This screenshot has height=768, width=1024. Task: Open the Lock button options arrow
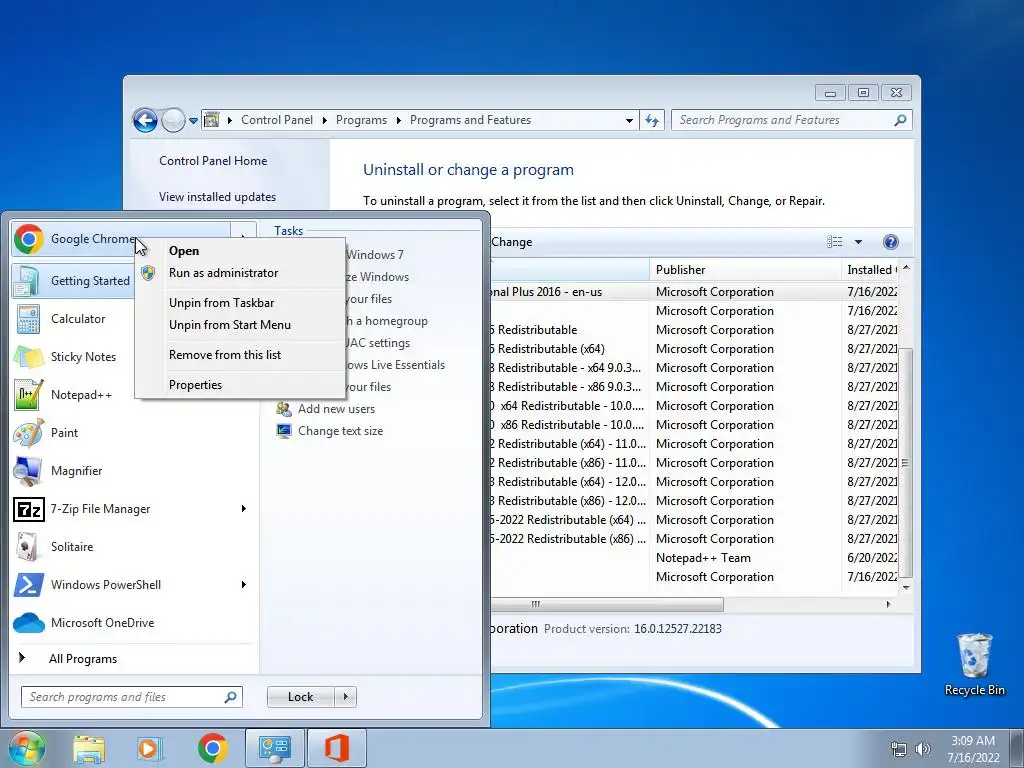click(x=345, y=697)
